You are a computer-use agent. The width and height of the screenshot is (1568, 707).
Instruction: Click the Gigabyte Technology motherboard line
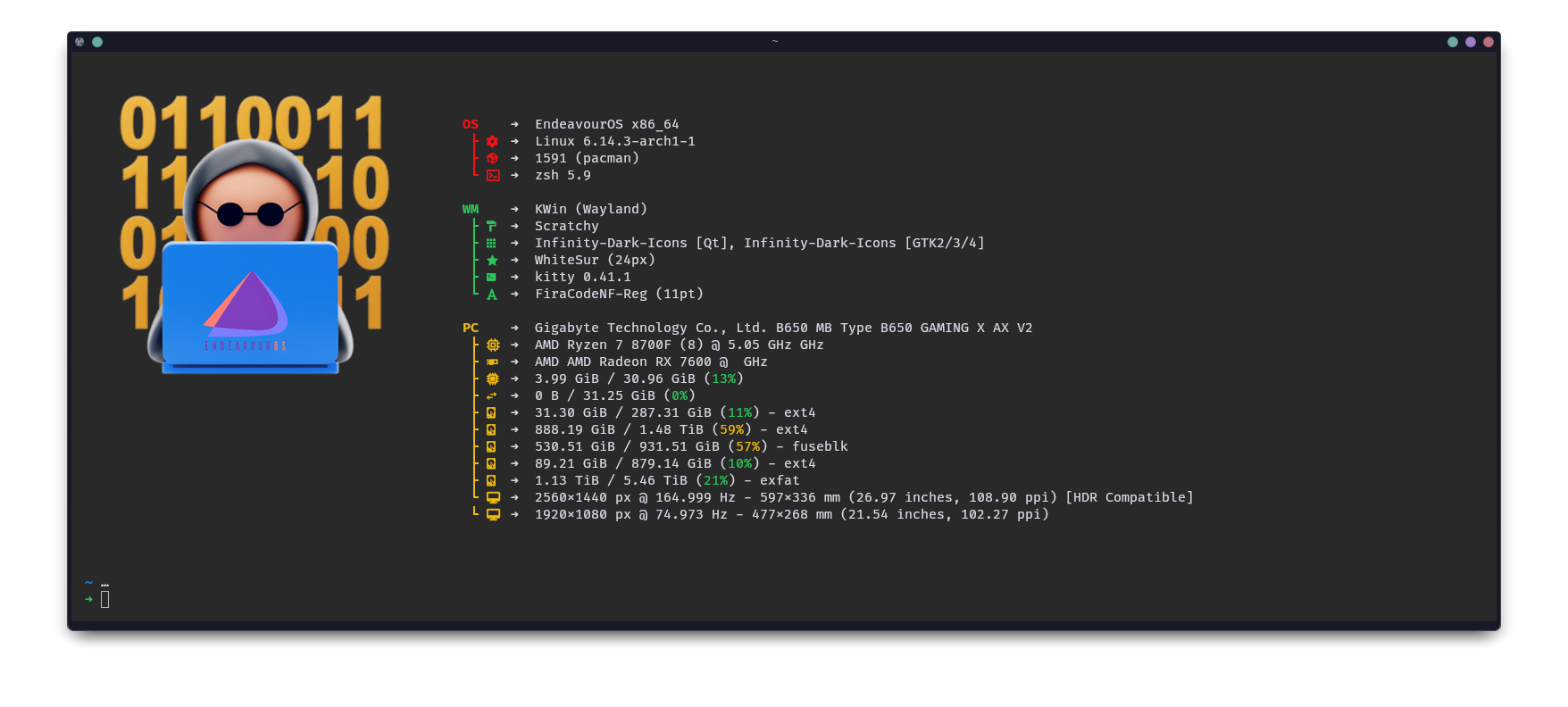click(783, 328)
